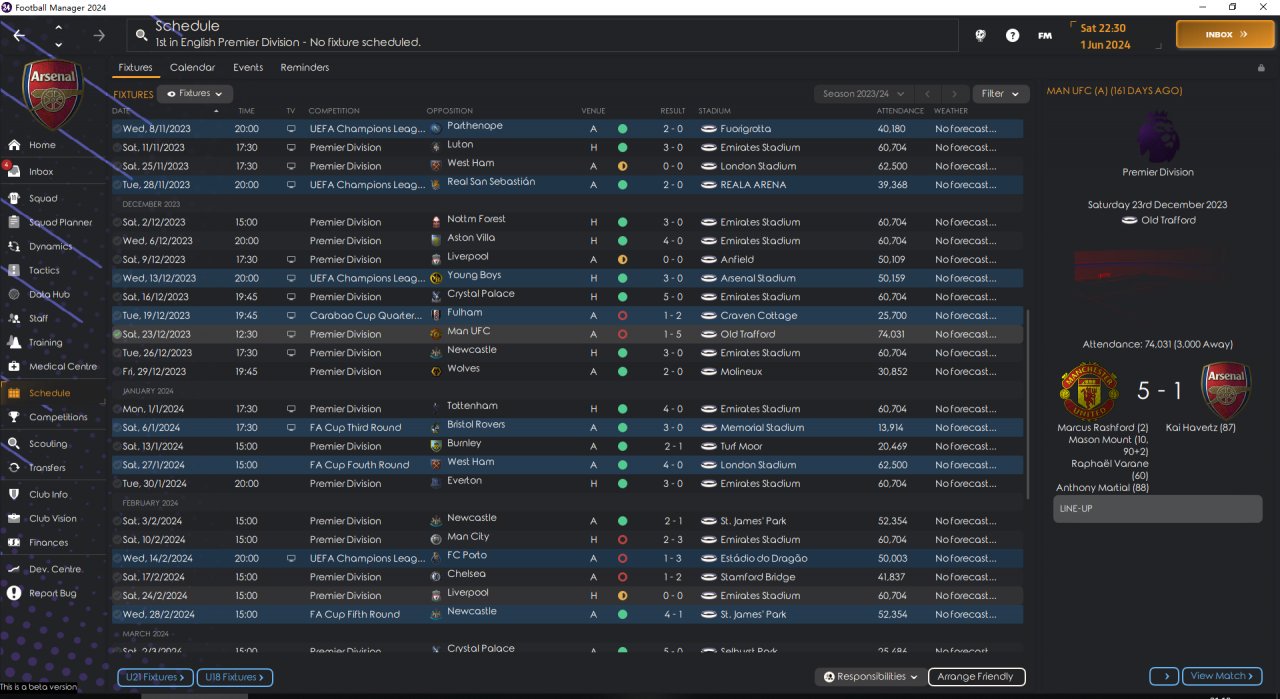Screen dimensions: 1280x699
Task: Sort by the OPPOSITION column header
Action: (449, 111)
